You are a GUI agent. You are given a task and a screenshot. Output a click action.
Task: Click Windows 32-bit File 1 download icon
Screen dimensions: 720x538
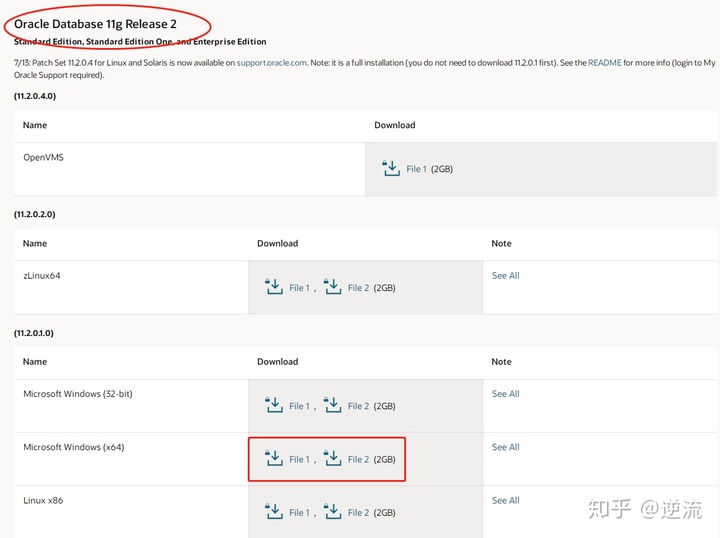pyautogui.click(x=274, y=405)
